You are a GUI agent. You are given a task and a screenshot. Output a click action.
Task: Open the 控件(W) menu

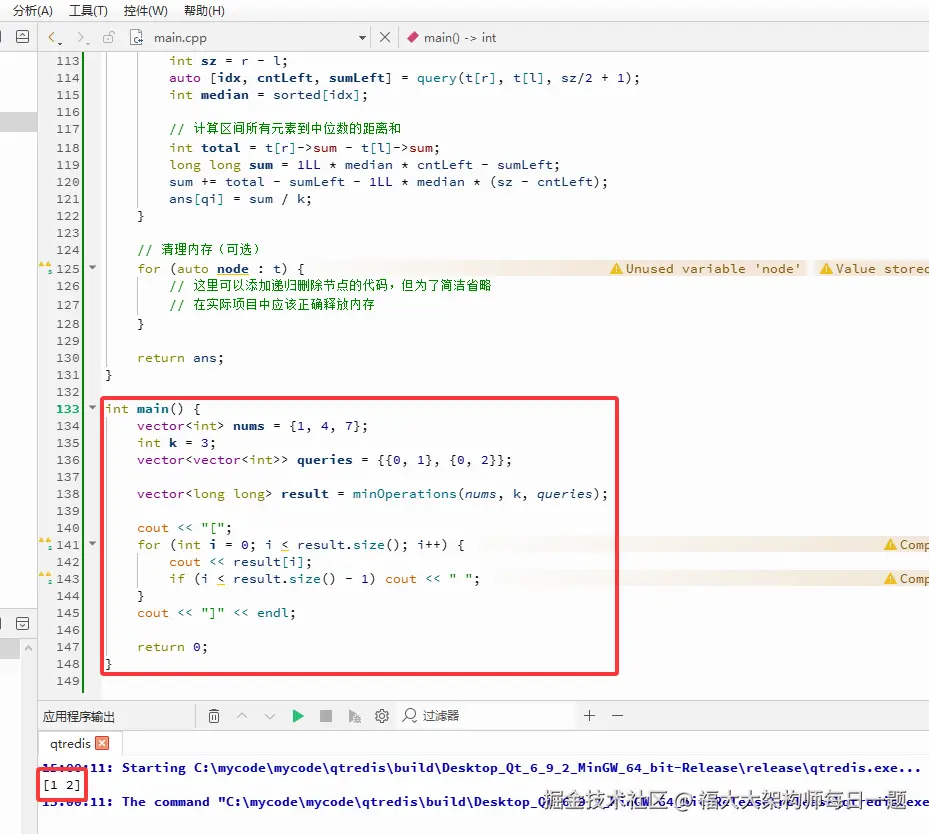pos(146,11)
